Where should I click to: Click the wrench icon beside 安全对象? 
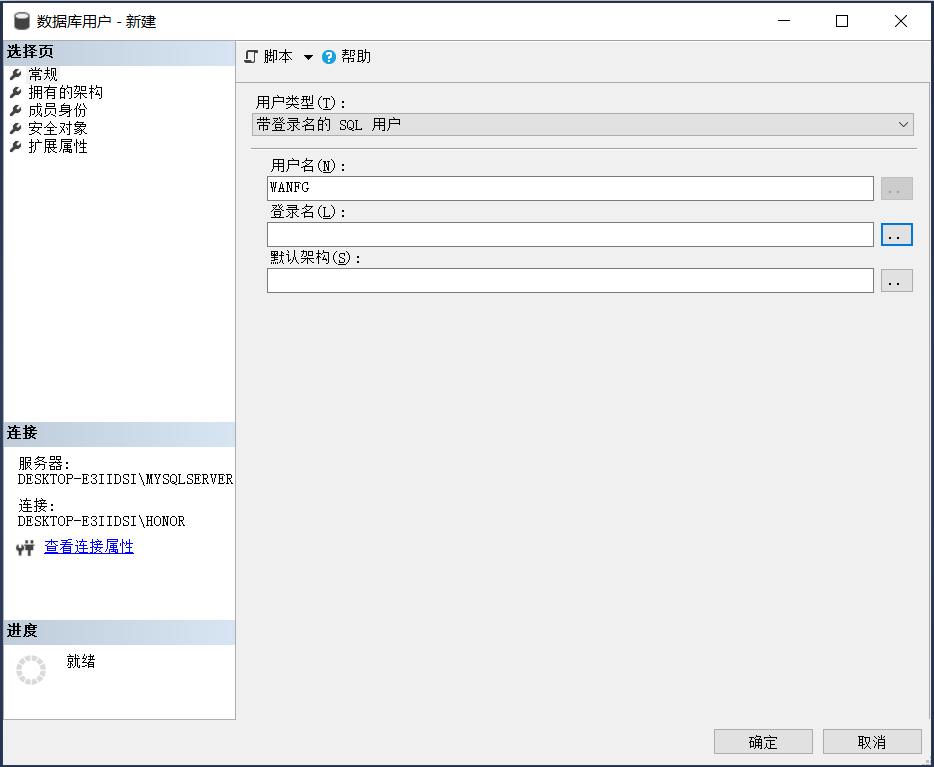click(16, 128)
